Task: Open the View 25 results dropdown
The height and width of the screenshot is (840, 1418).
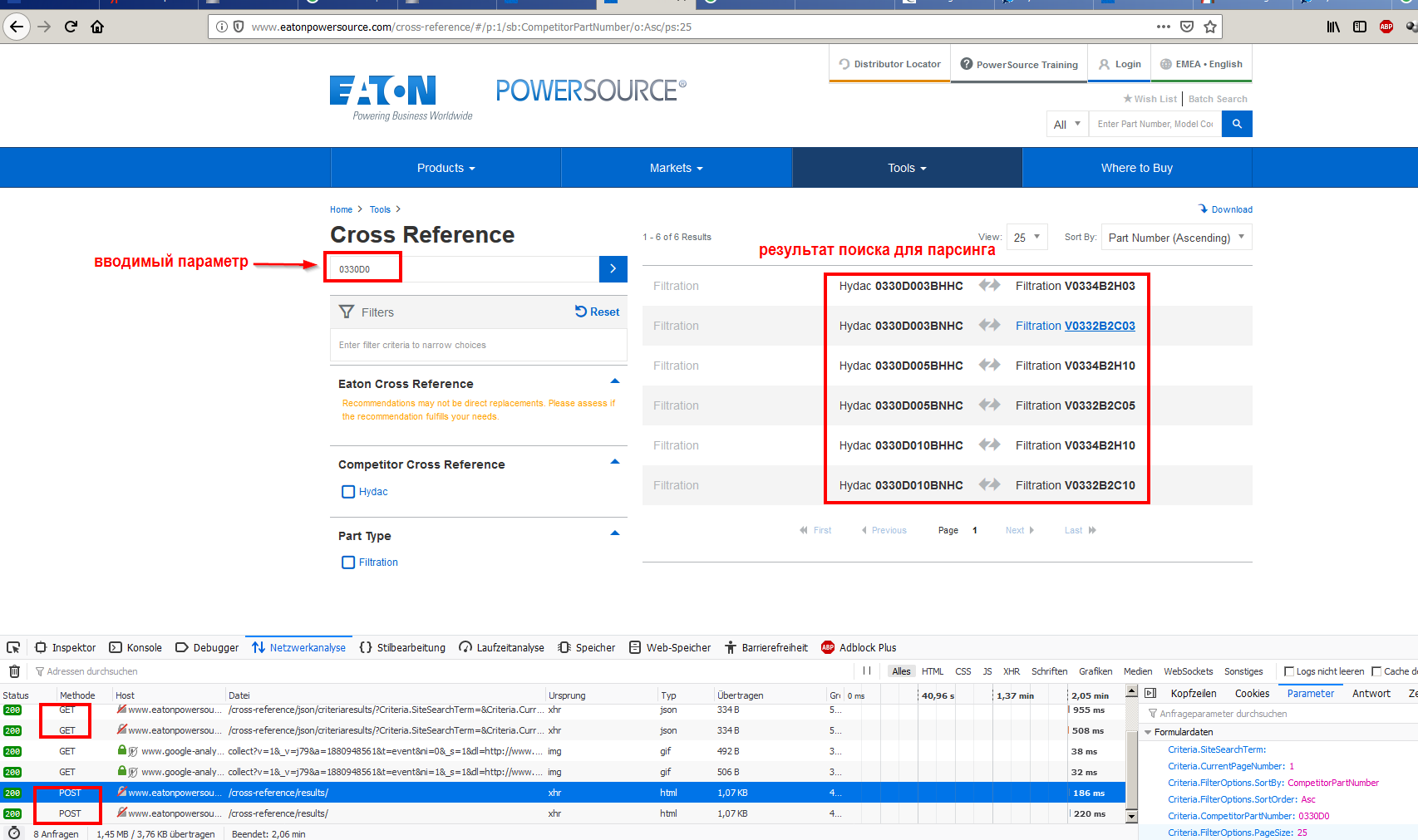Action: coord(1027,237)
